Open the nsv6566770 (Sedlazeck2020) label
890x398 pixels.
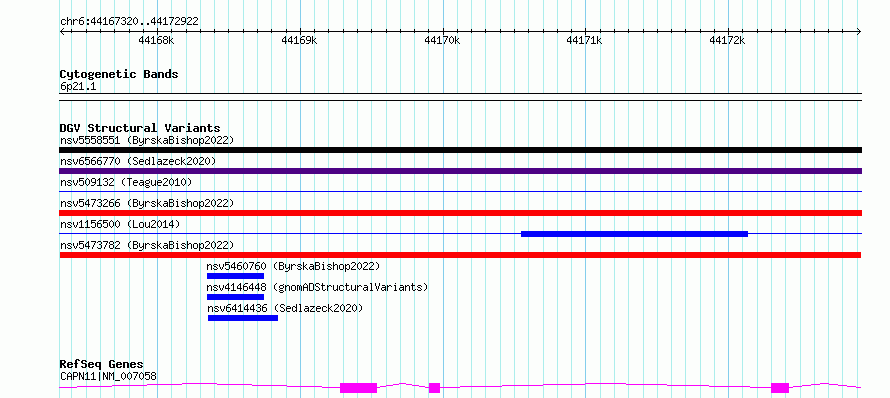(138, 161)
